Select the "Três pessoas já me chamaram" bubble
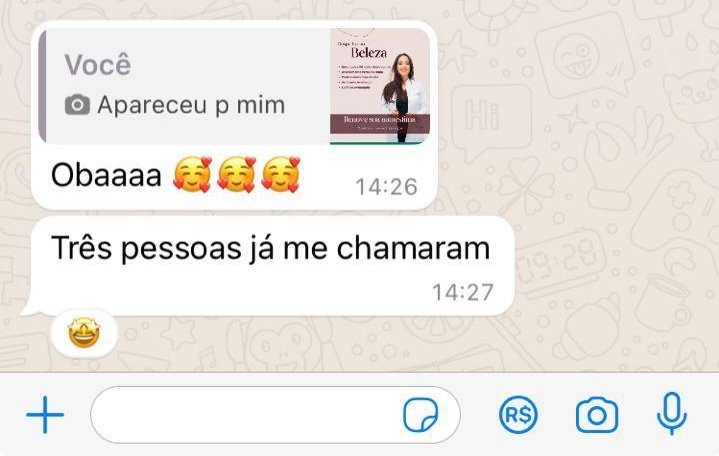719x456 pixels. [272, 266]
